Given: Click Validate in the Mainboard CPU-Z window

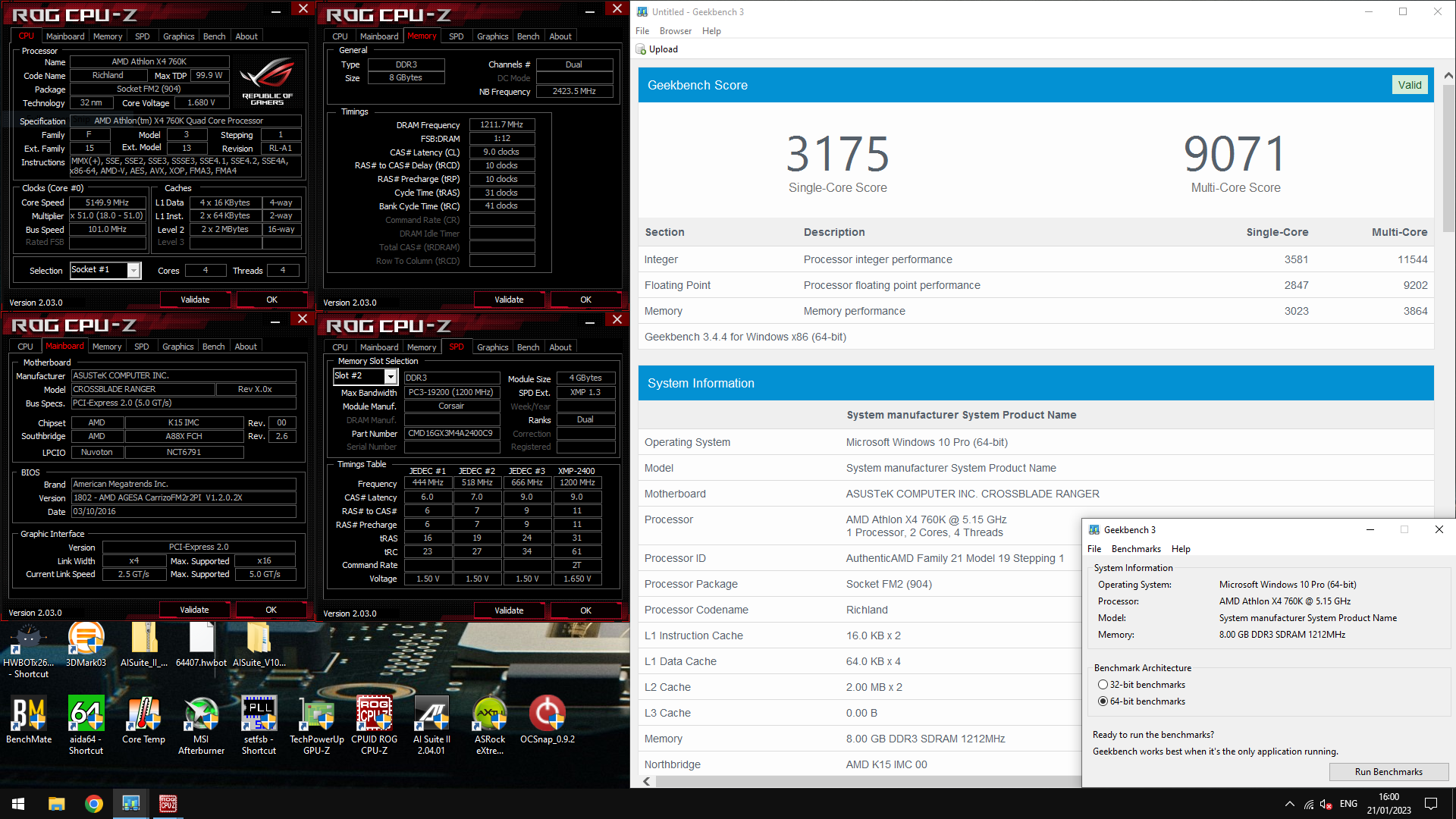Looking at the screenshot, I should click(x=194, y=610).
